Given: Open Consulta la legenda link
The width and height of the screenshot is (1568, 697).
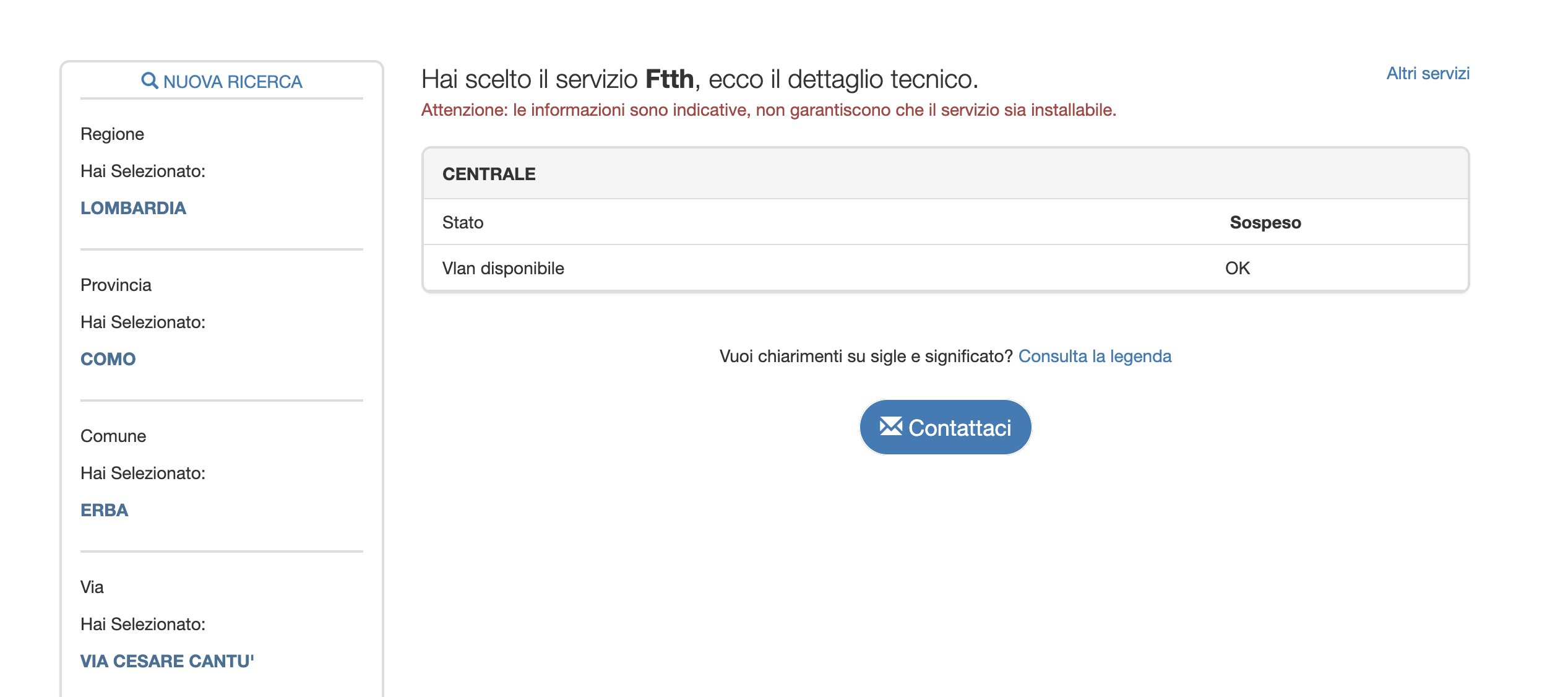Looking at the screenshot, I should 1095,357.
